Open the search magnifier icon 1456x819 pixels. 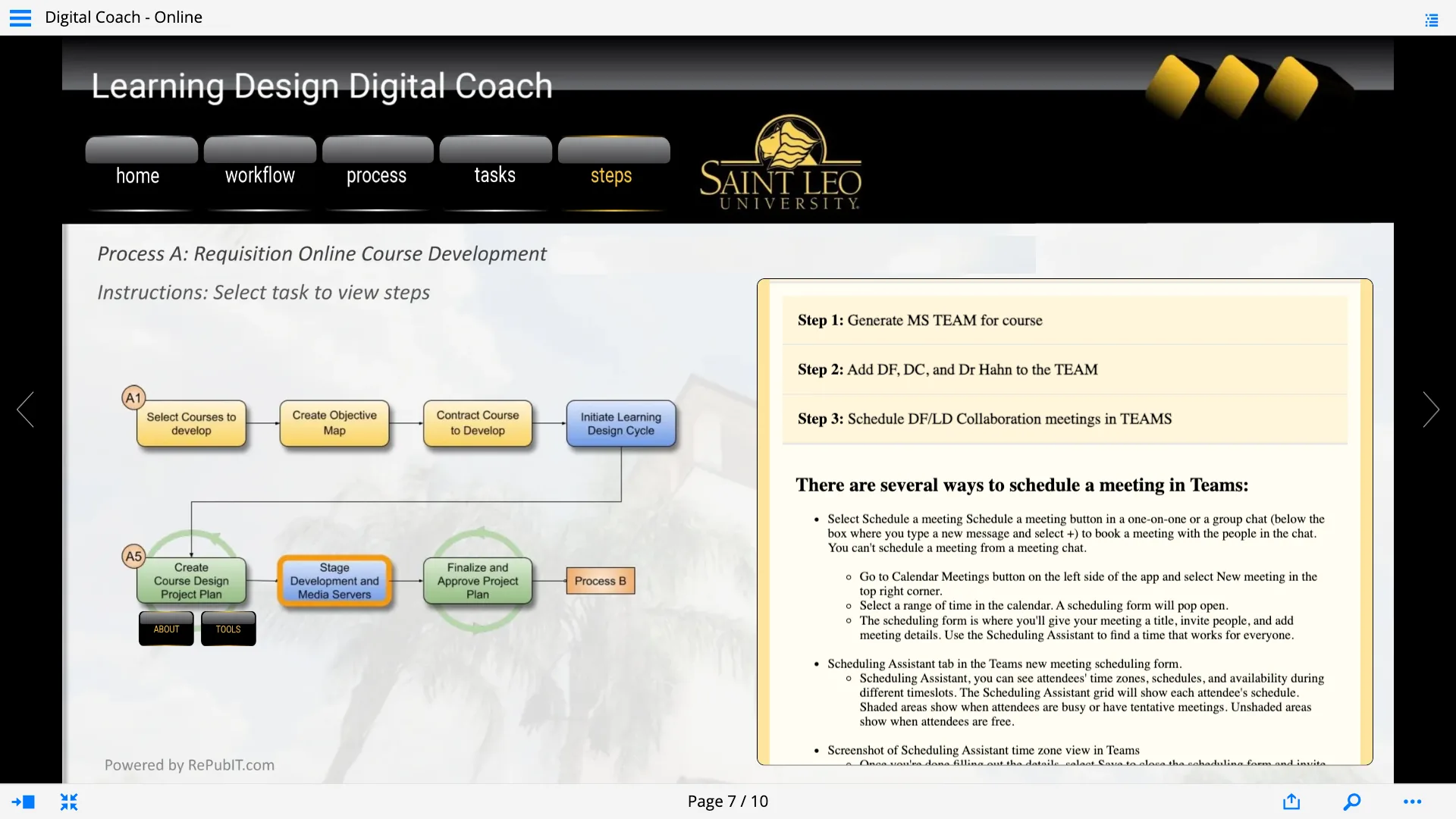pyautogui.click(x=1352, y=802)
